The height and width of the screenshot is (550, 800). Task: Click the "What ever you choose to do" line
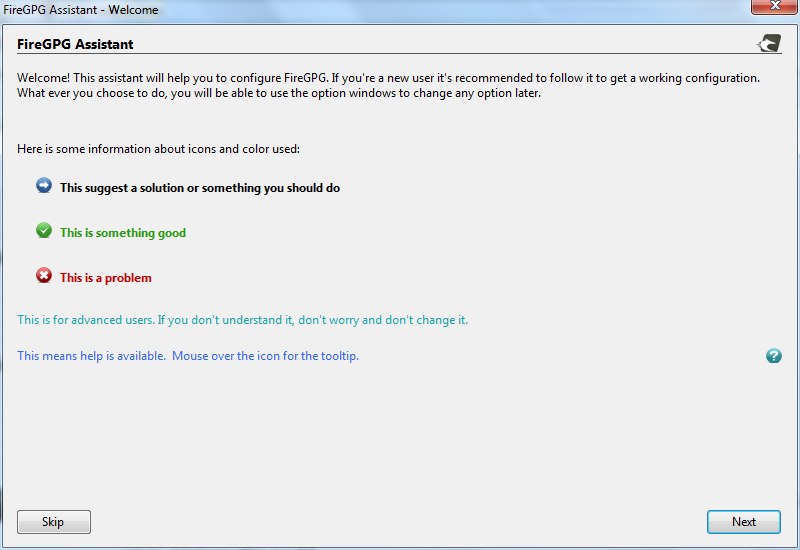[278, 93]
